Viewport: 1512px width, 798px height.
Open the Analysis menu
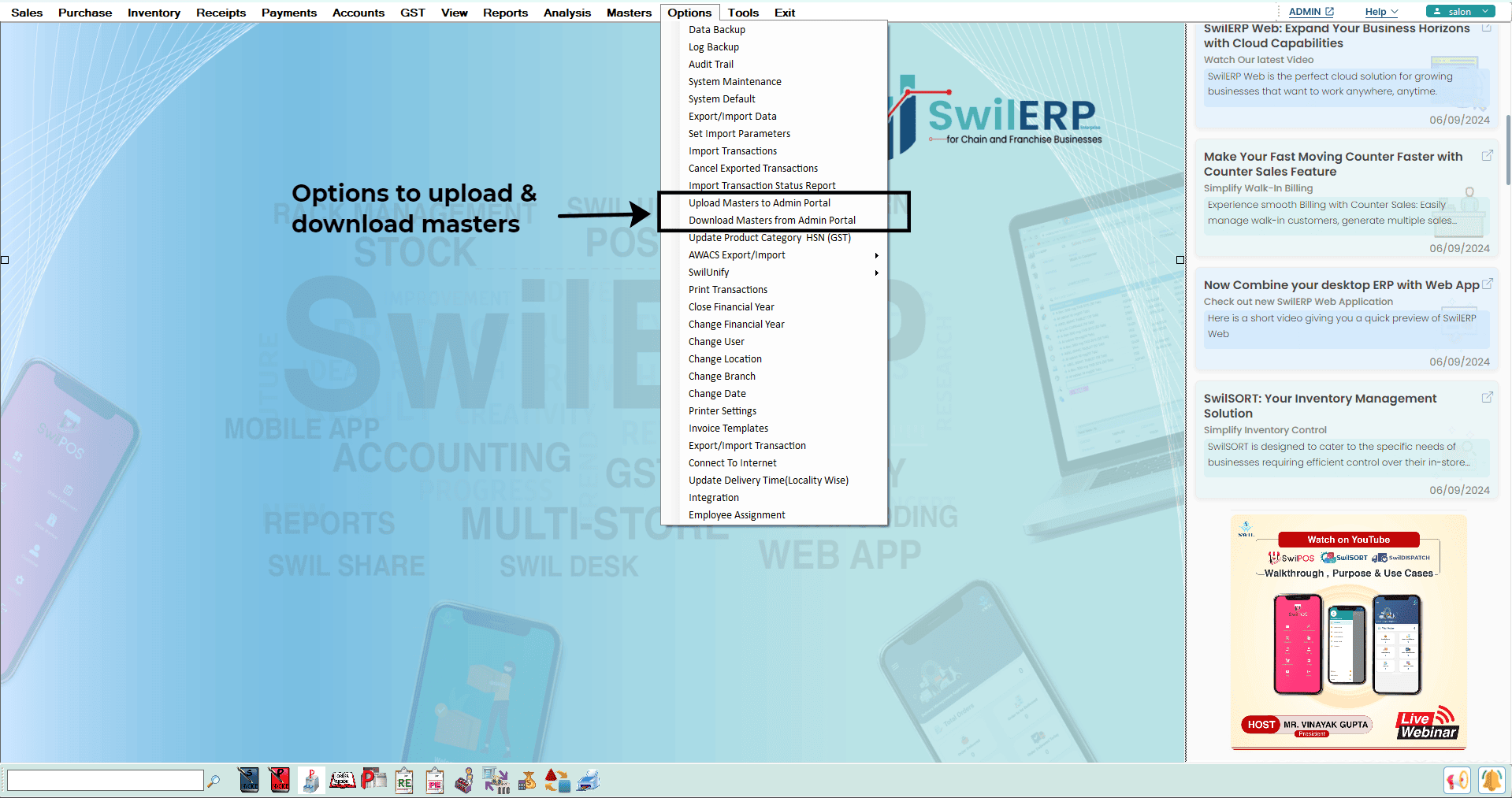[x=567, y=13]
